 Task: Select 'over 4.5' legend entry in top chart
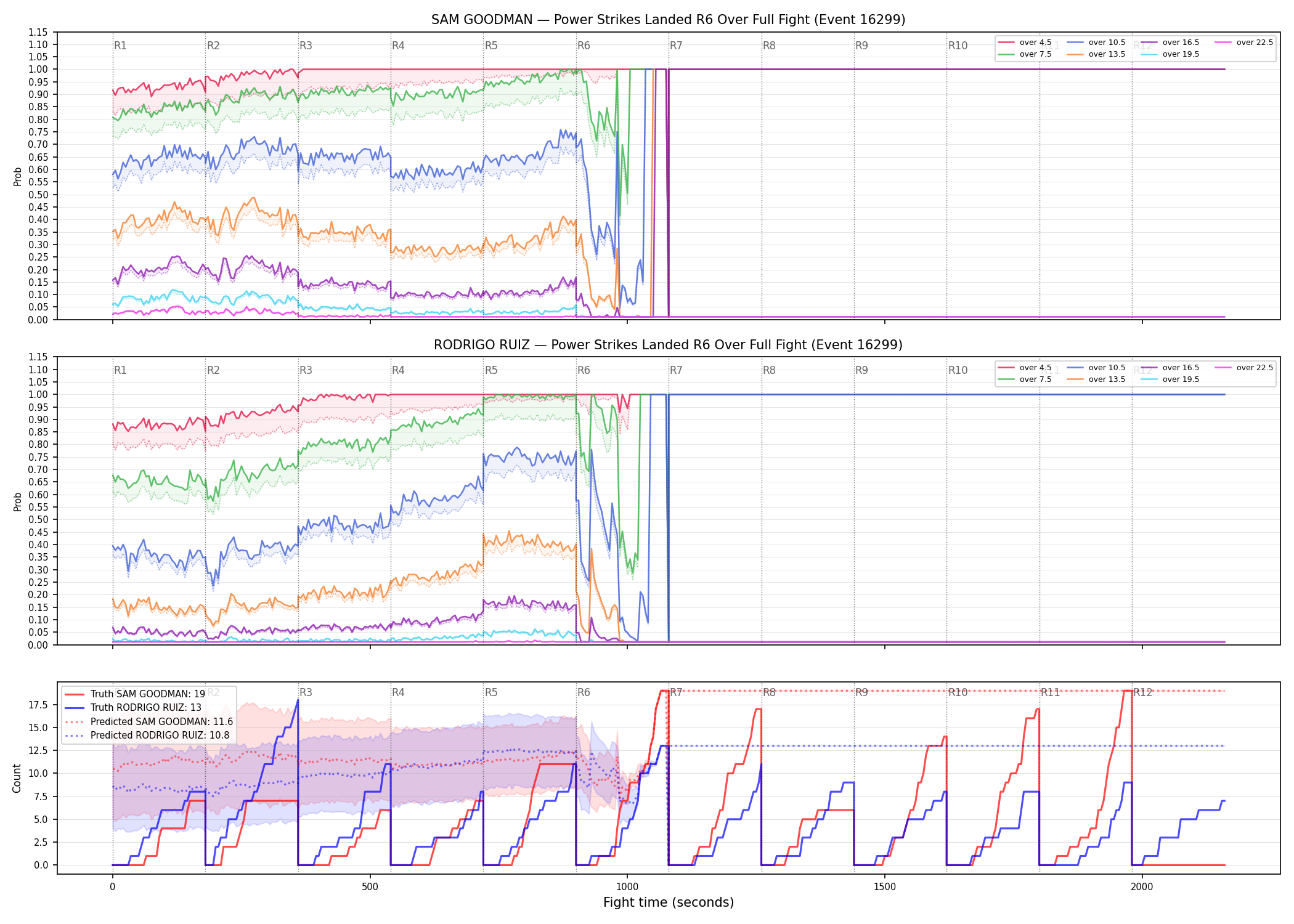click(1025, 43)
